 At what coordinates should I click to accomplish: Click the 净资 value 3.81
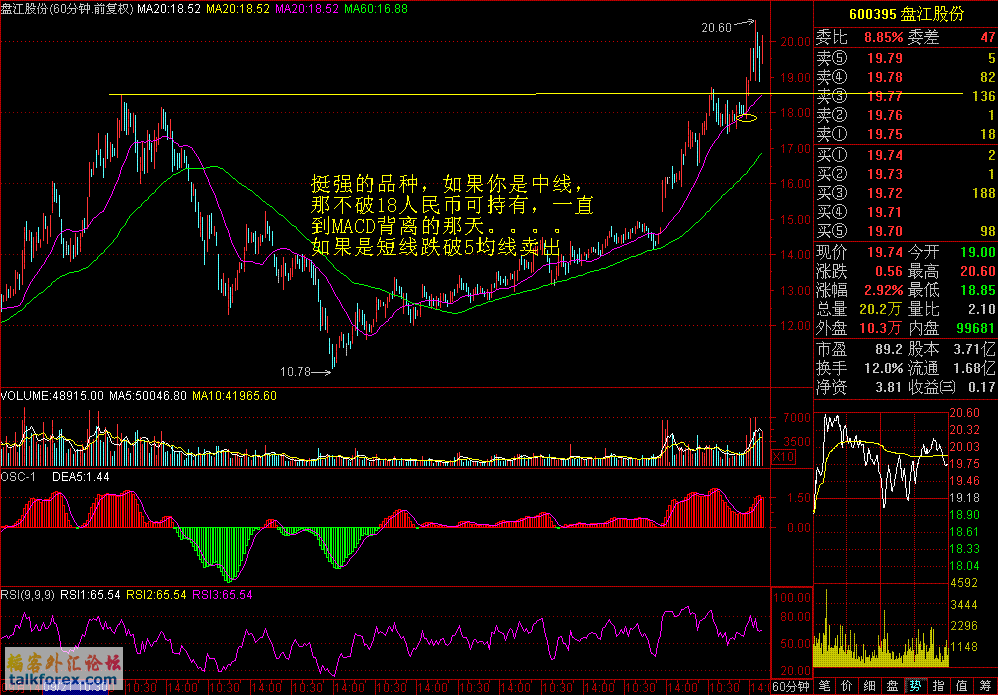click(x=888, y=386)
